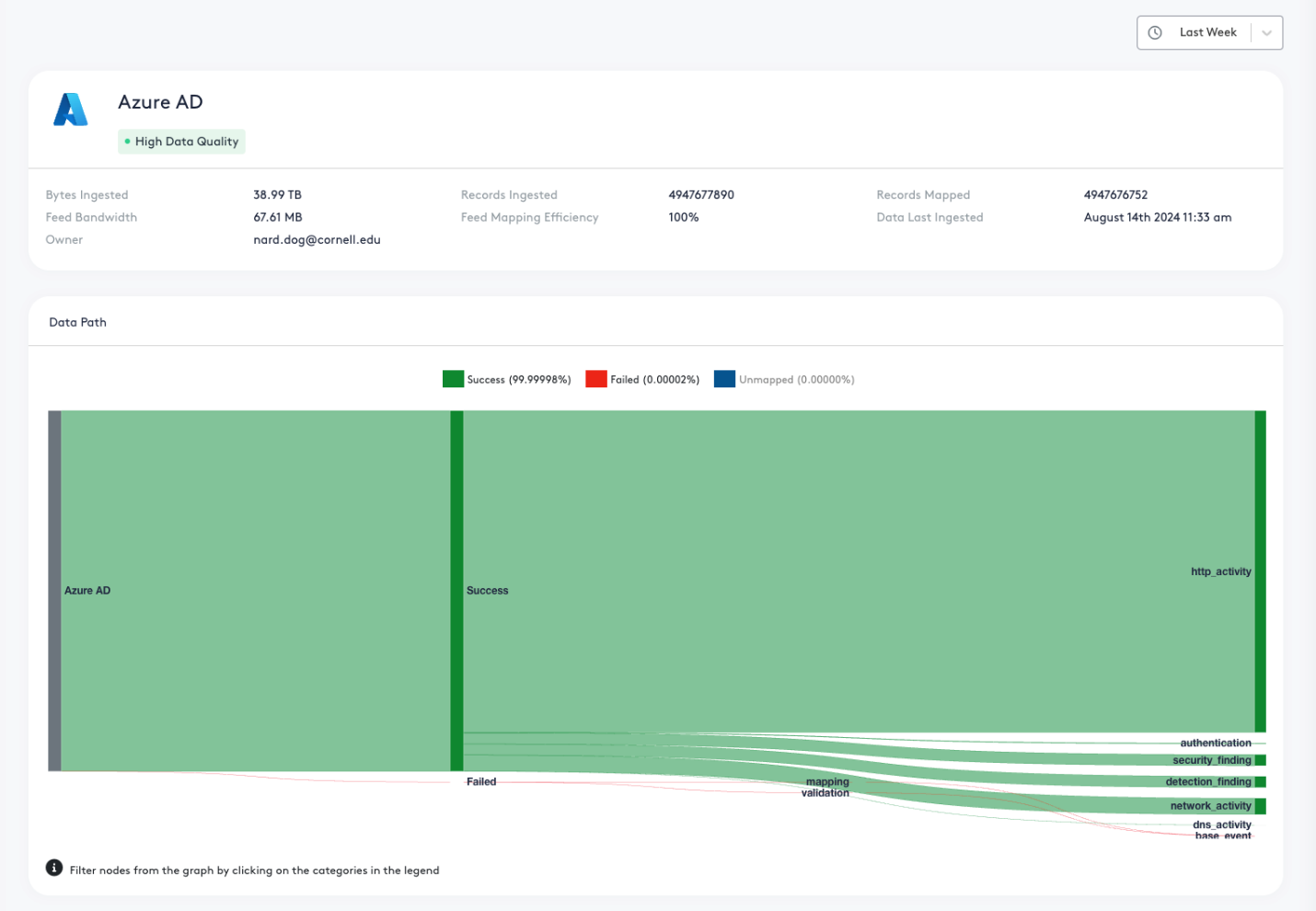Viewport: 1316px width, 911px height.
Task: Click the validation node label
Action: pos(825,793)
